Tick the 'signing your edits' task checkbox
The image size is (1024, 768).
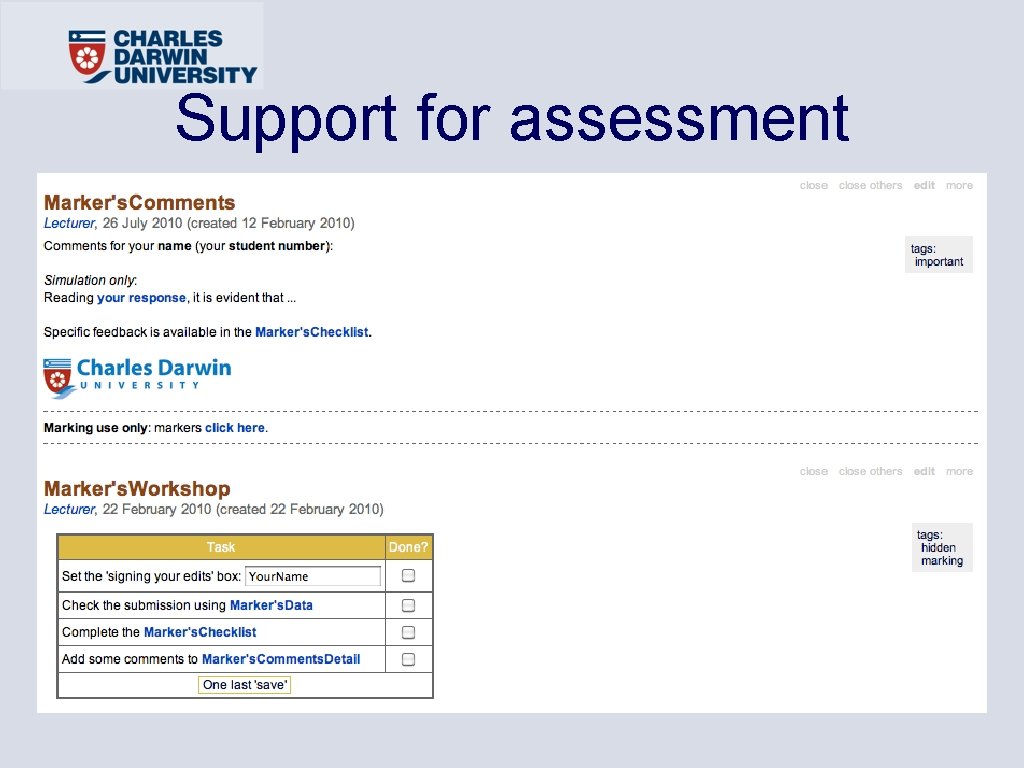pyautogui.click(x=408, y=575)
